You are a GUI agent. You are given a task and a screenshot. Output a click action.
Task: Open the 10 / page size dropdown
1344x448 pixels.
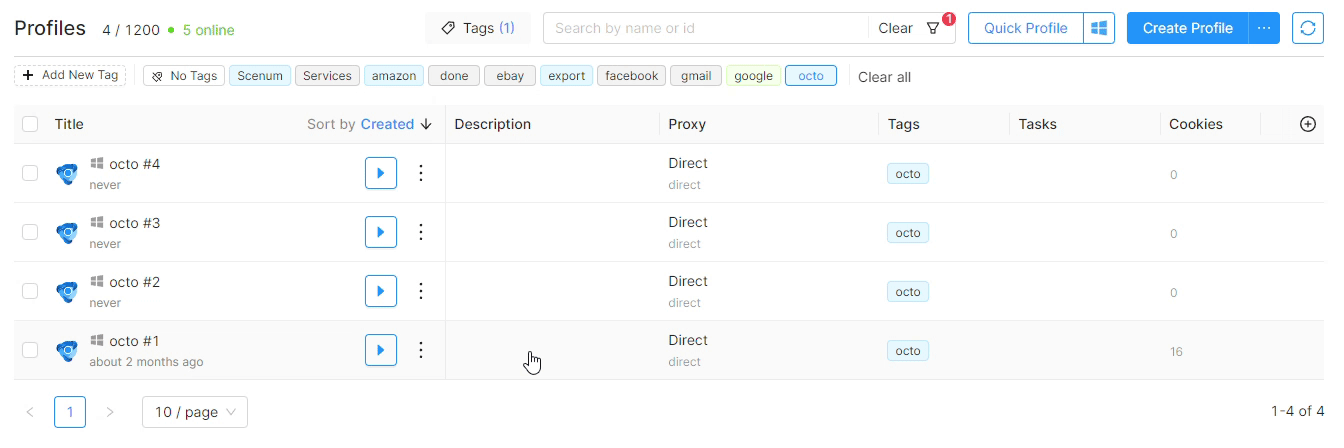pyautogui.click(x=195, y=412)
